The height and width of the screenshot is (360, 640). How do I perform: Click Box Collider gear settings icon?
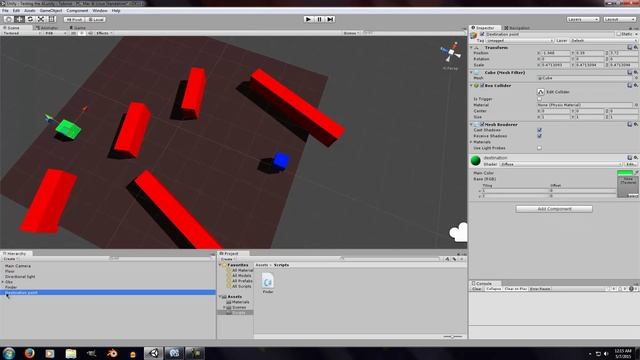coord(636,85)
